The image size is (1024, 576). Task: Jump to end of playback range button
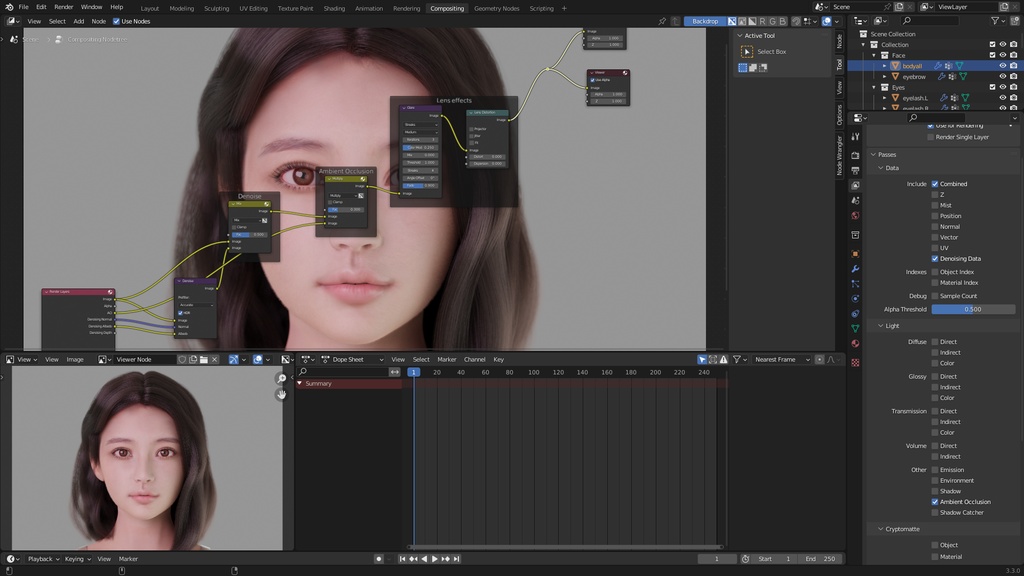(456, 559)
